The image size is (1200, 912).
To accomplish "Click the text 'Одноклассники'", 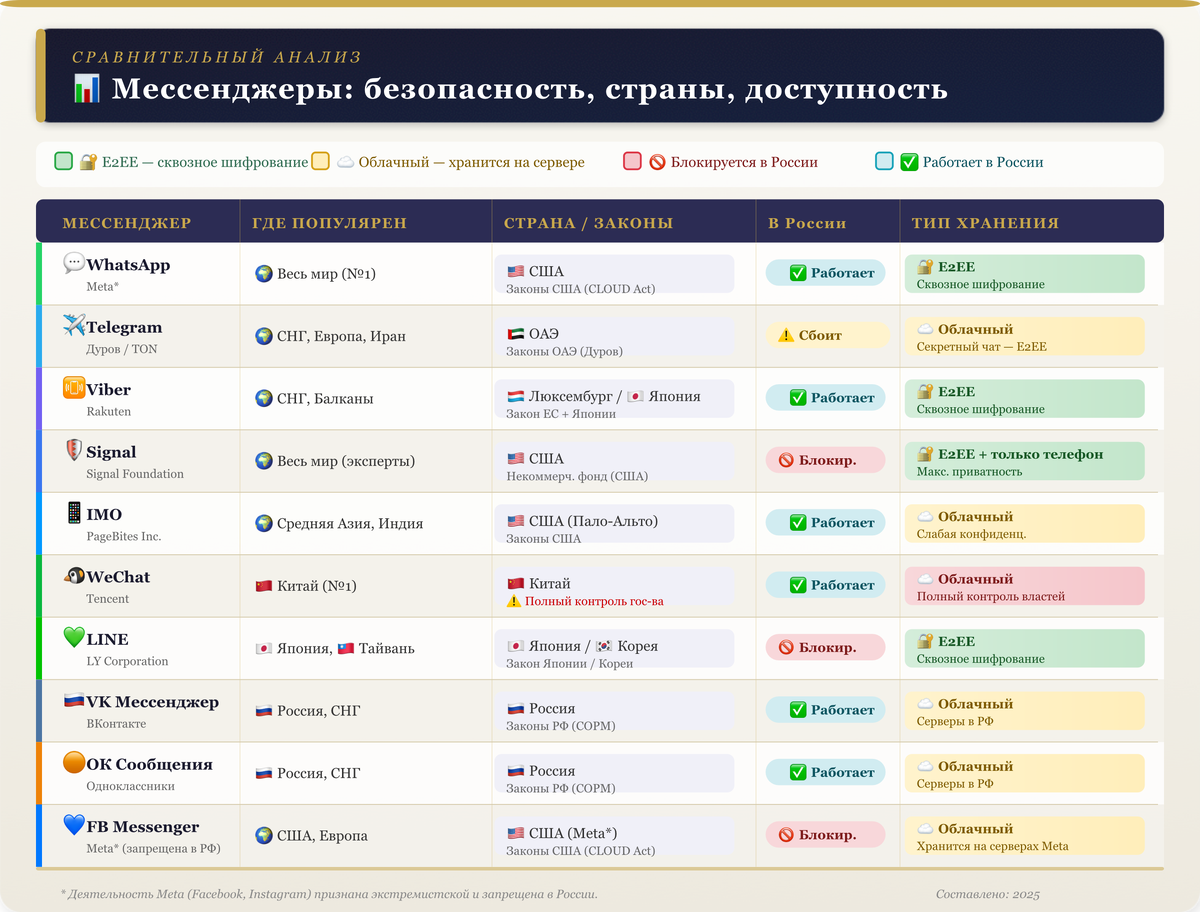I will [x=130, y=786].
